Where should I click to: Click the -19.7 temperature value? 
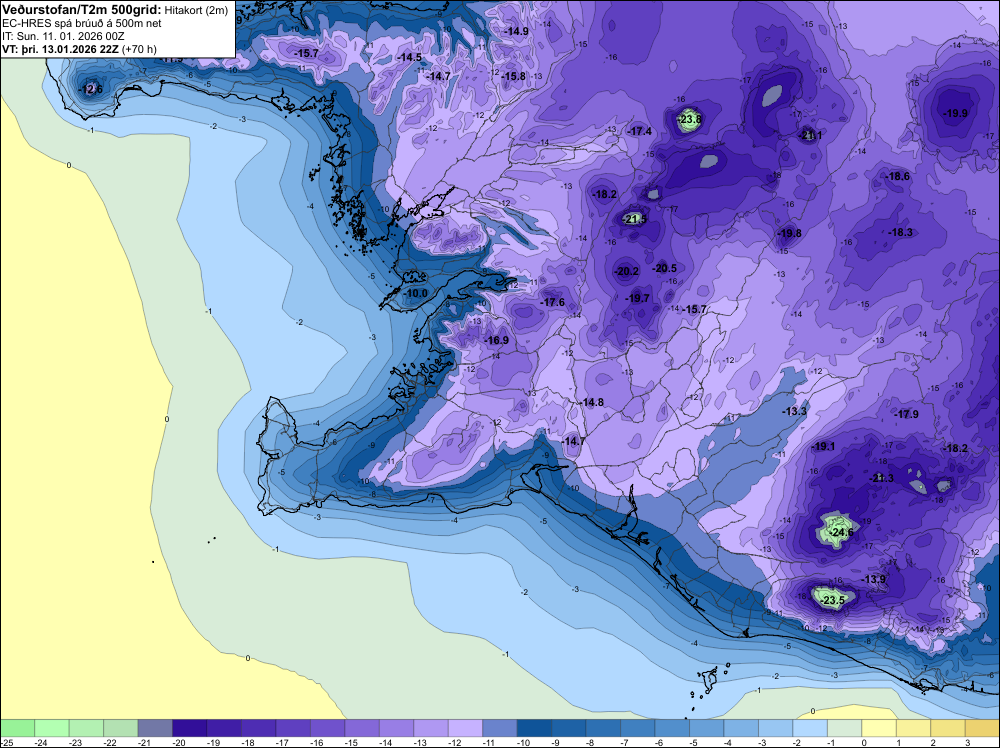637,298
